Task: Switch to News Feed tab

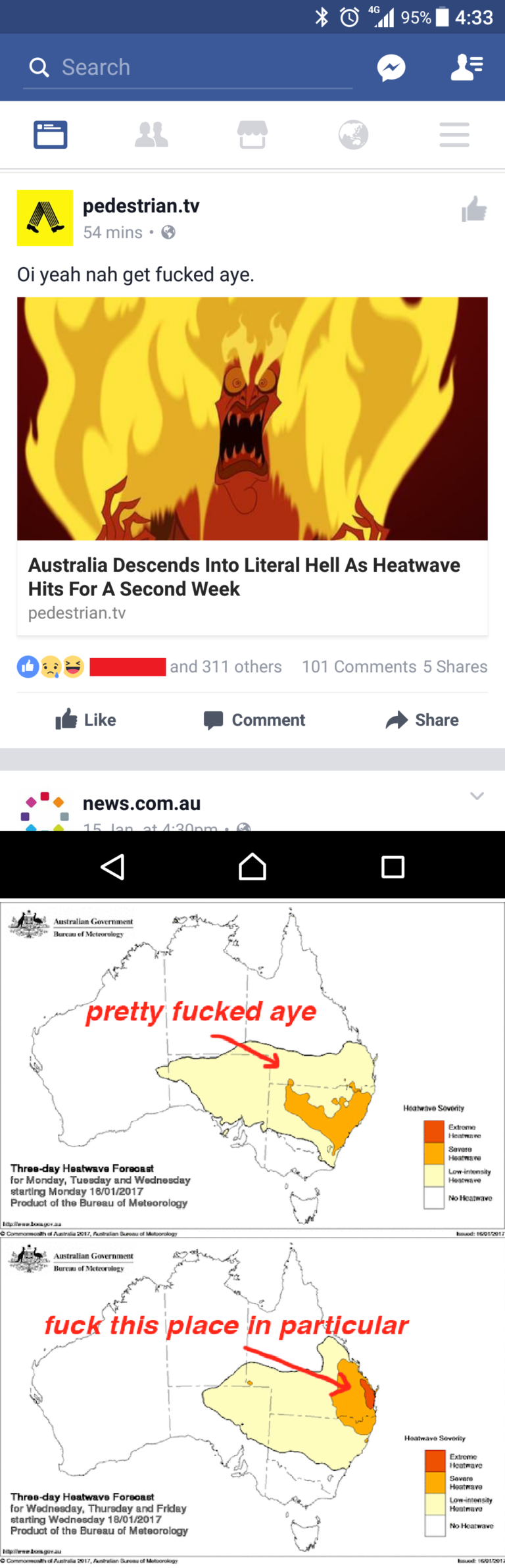Action: (51, 135)
